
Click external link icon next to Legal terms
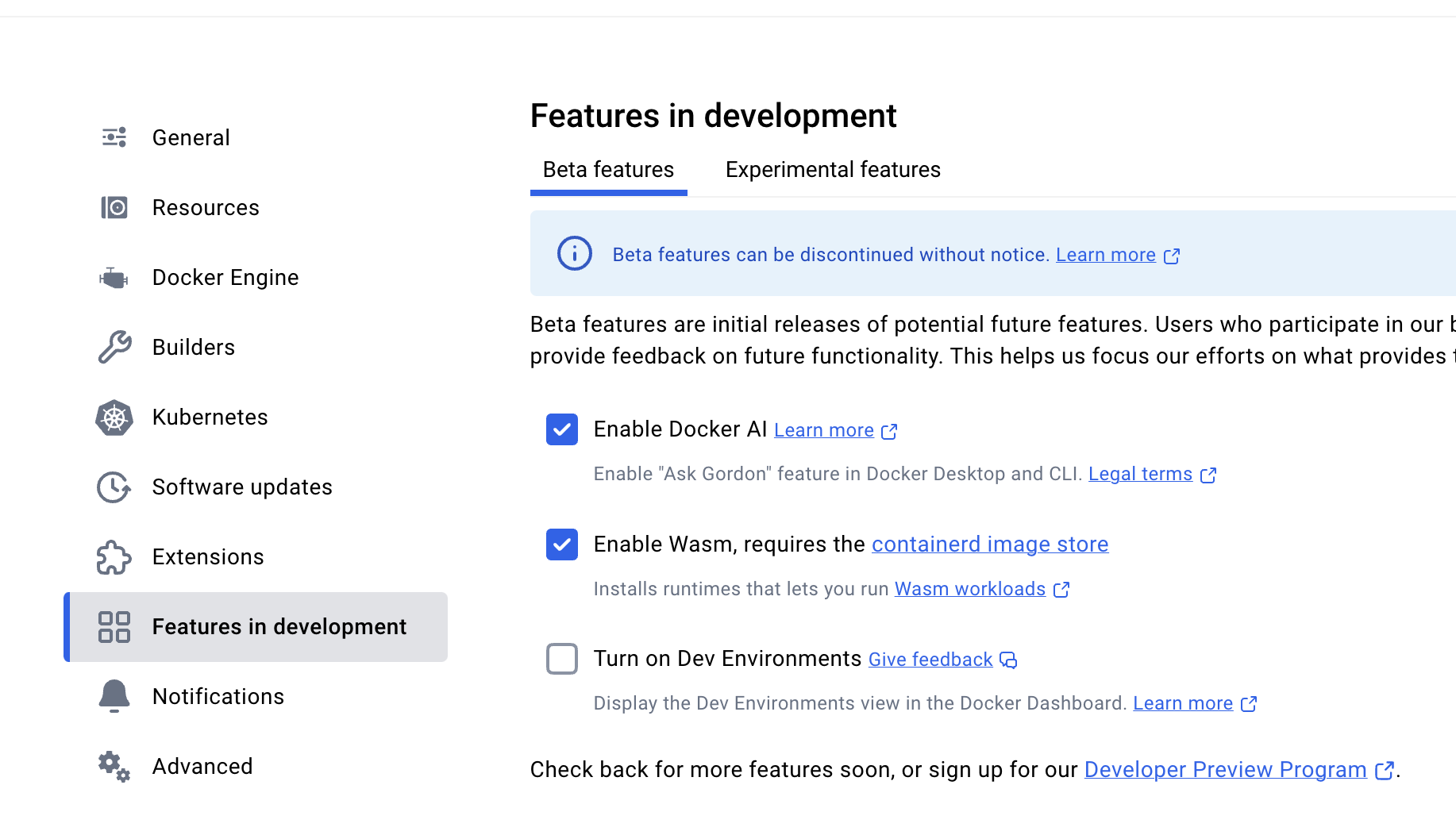coord(1208,475)
